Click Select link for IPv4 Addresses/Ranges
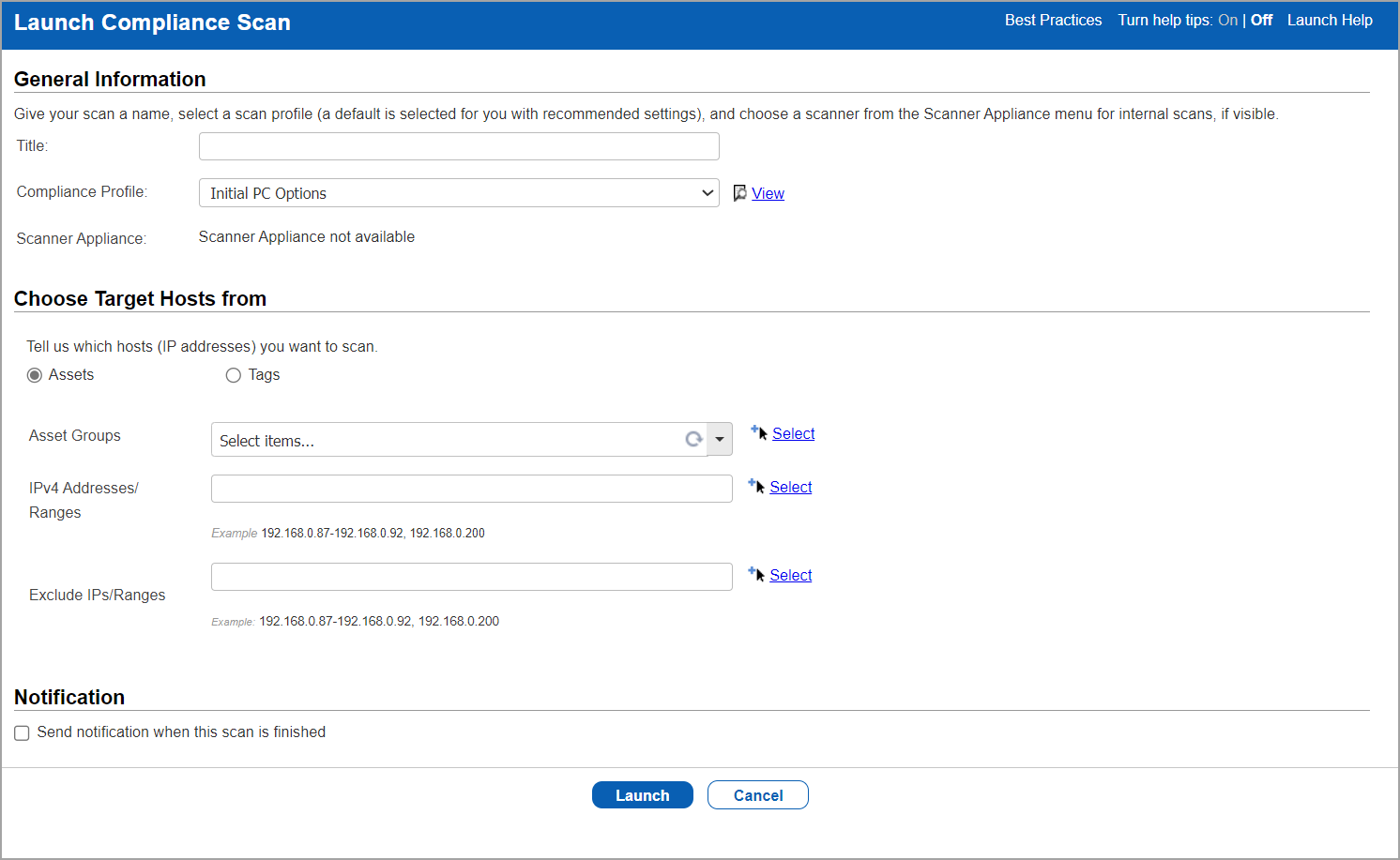Viewport: 1400px width, 860px height. click(791, 487)
